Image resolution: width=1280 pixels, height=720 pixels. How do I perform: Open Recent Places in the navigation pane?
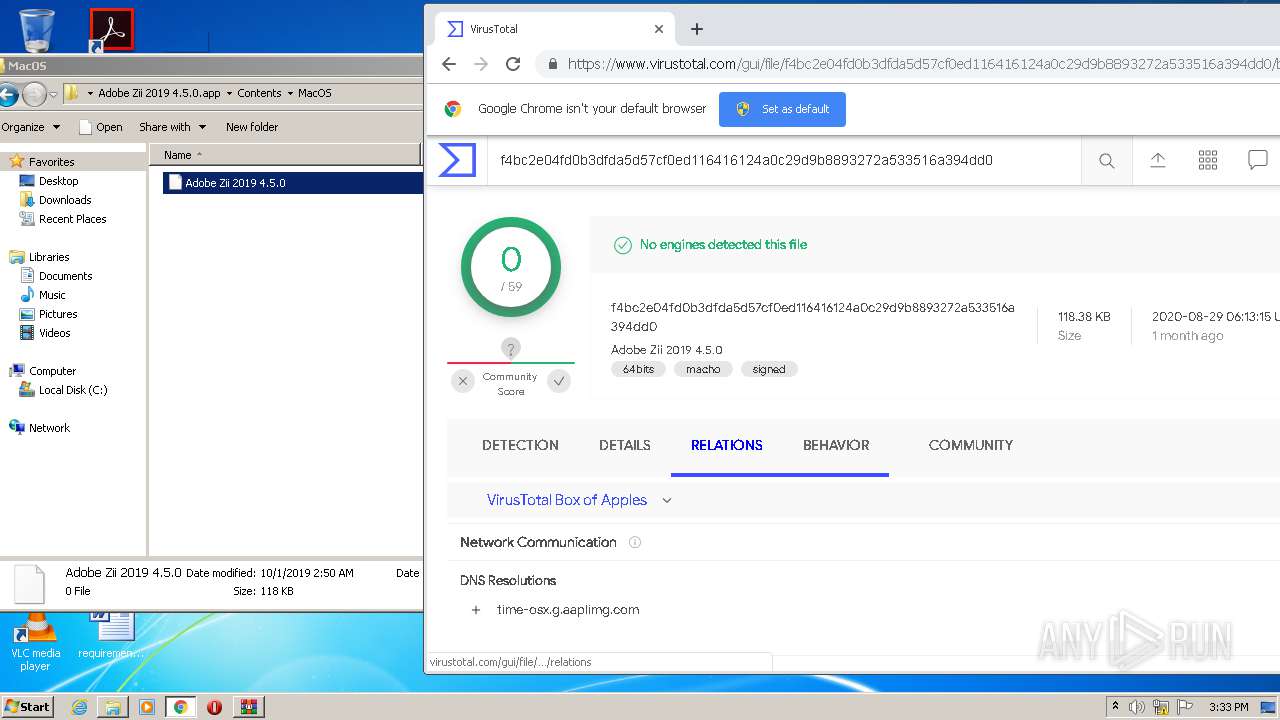click(72, 219)
